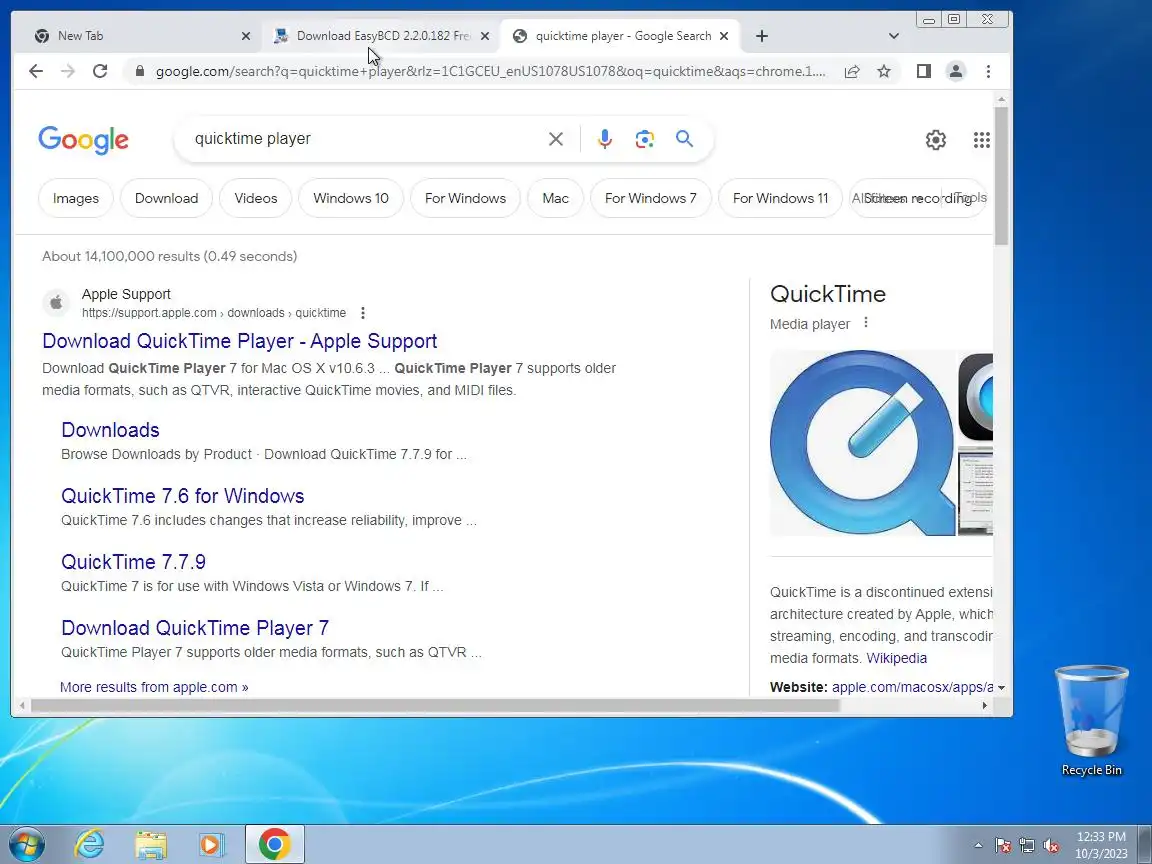Image resolution: width=1152 pixels, height=864 pixels.
Task: Launch Internet Explorer from the taskbar
Action: point(90,844)
